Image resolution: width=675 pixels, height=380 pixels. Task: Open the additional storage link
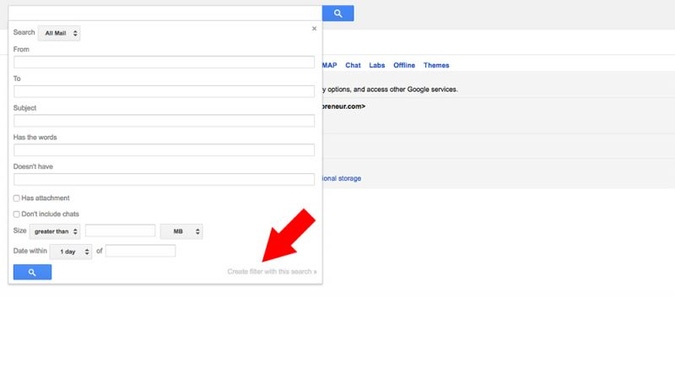pyautogui.click(x=342, y=178)
